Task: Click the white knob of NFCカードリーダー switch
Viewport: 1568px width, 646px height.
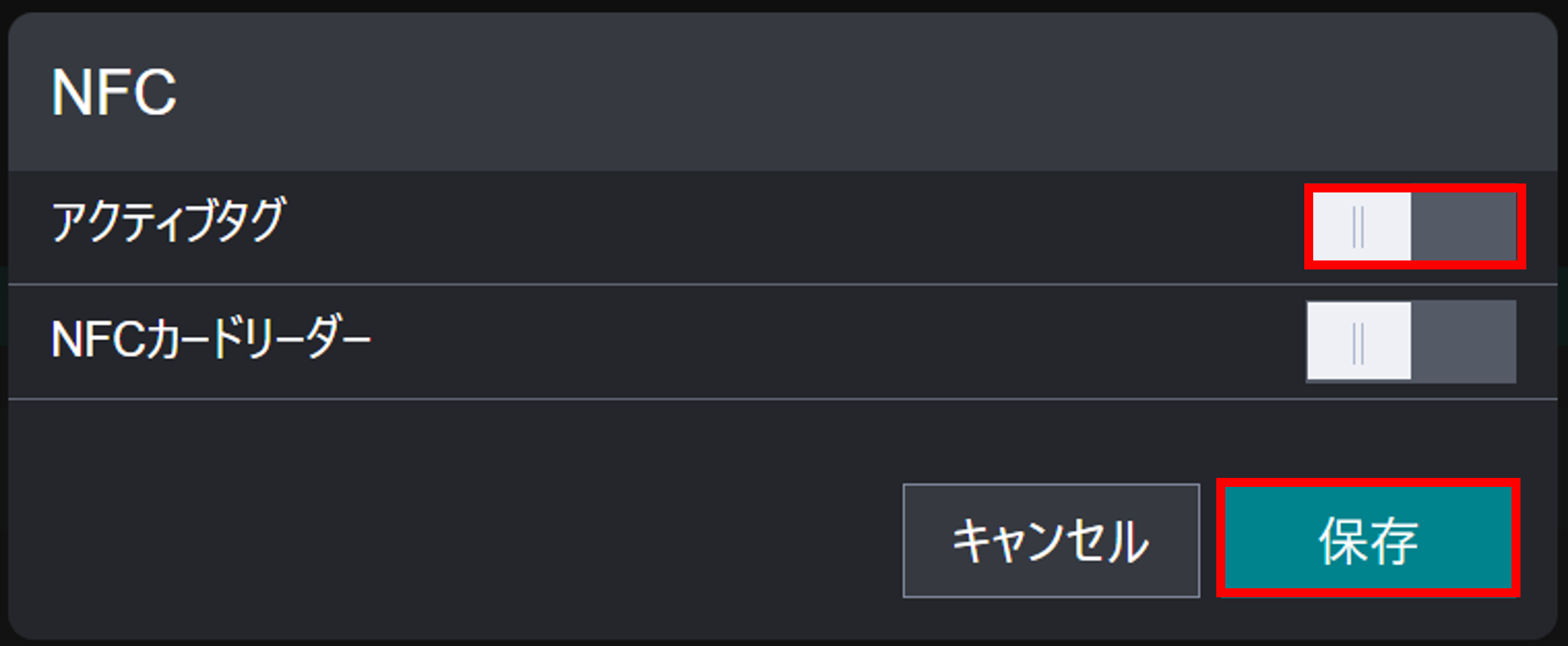Action: coord(1359,341)
